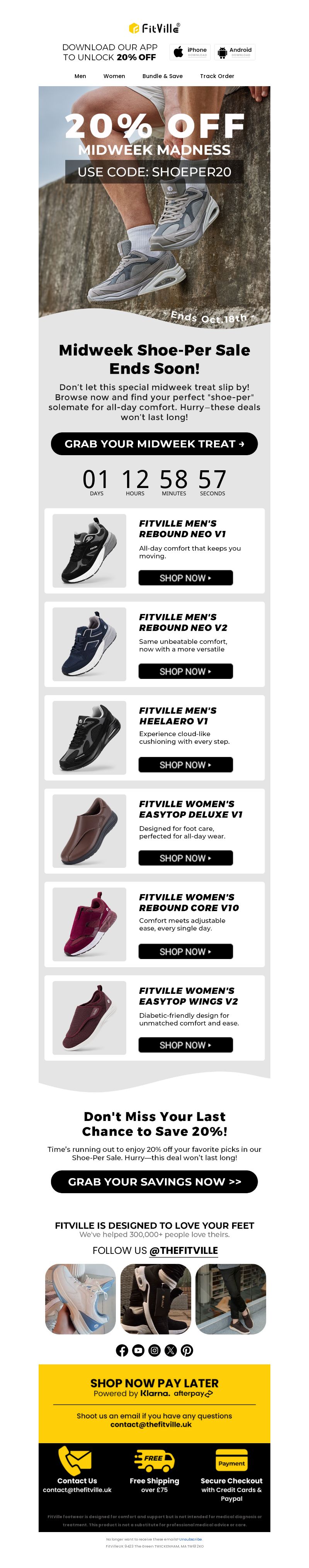Open the Bundle & Save menu item
Screen dimensions: 309x1568
point(162,76)
